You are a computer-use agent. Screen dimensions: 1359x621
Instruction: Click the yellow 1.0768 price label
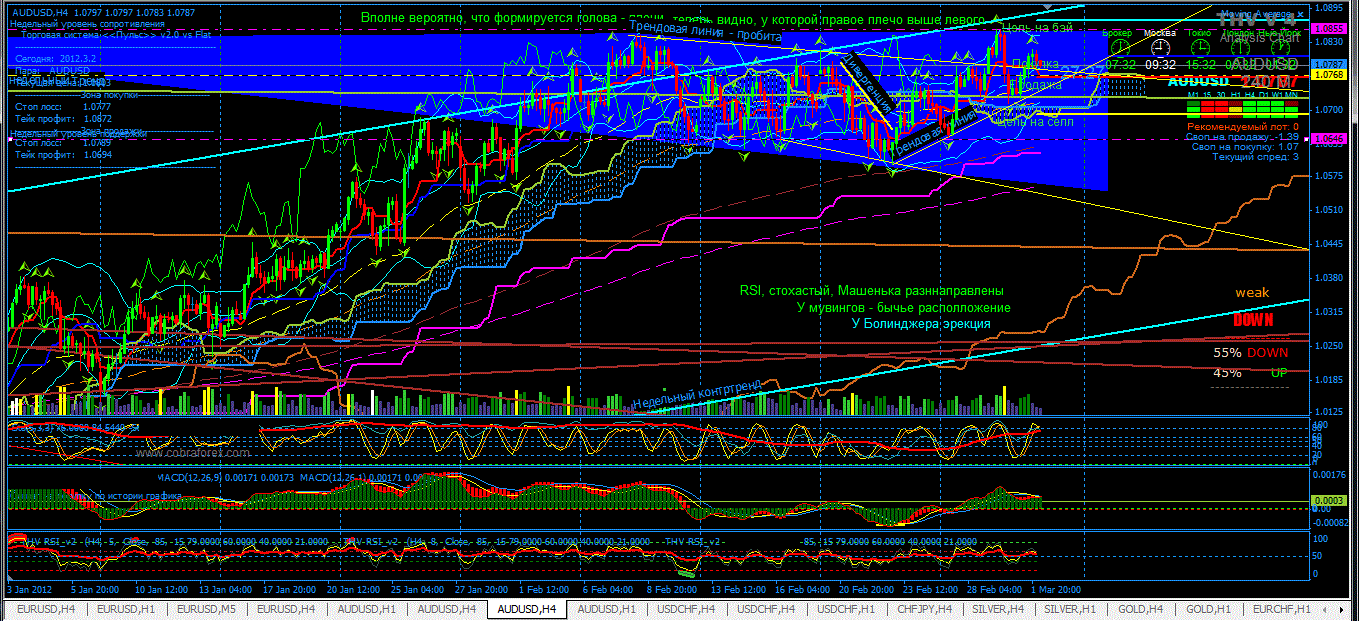[1327, 75]
